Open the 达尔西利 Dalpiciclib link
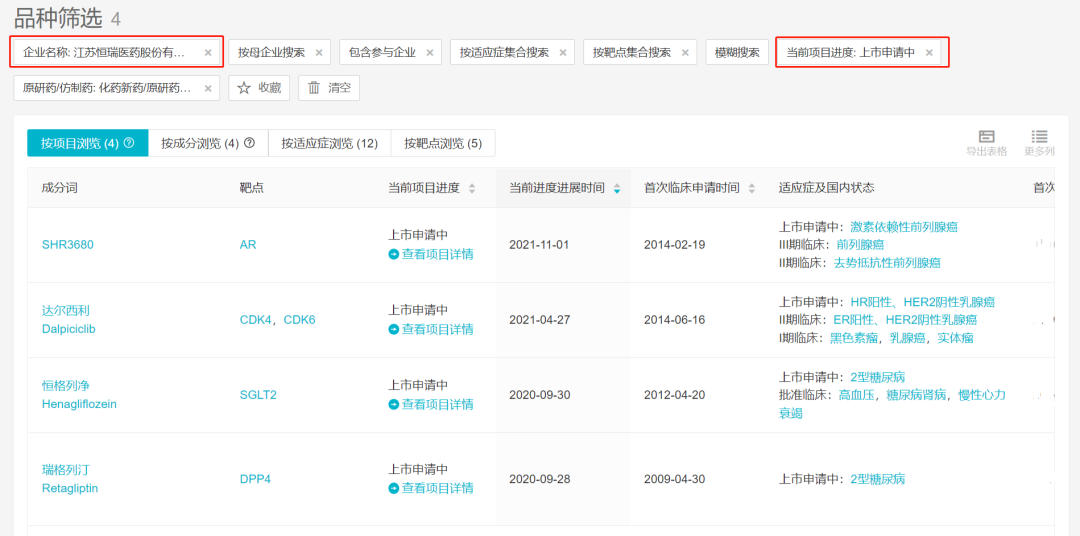The height and width of the screenshot is (536, 1080). [x=68, y=320]
